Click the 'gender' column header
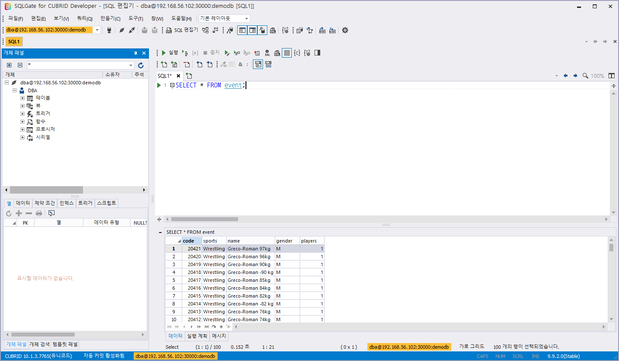Screen dimensions: 619x361 (x=287, y=241)
